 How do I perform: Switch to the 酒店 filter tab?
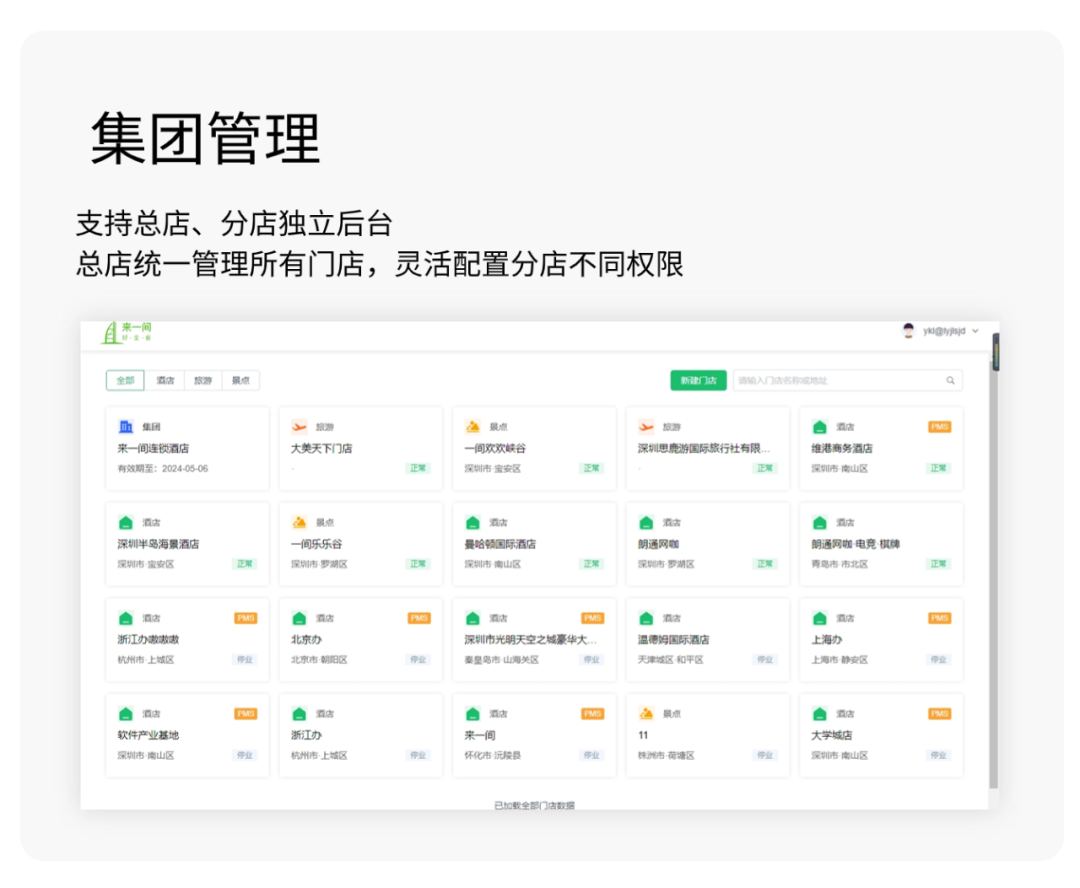coord(165,380)
